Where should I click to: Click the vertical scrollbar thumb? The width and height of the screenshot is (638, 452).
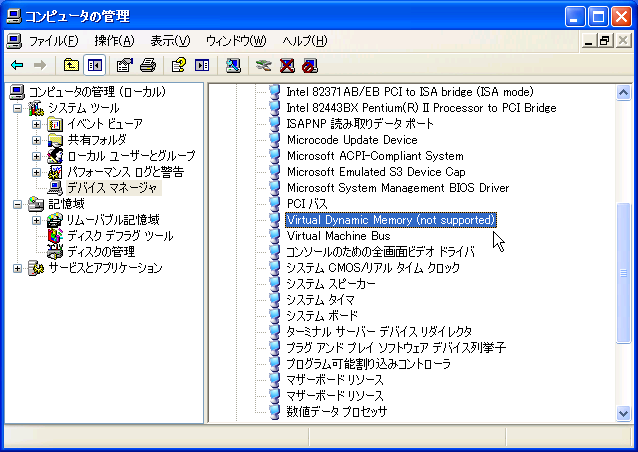point(623,273)
